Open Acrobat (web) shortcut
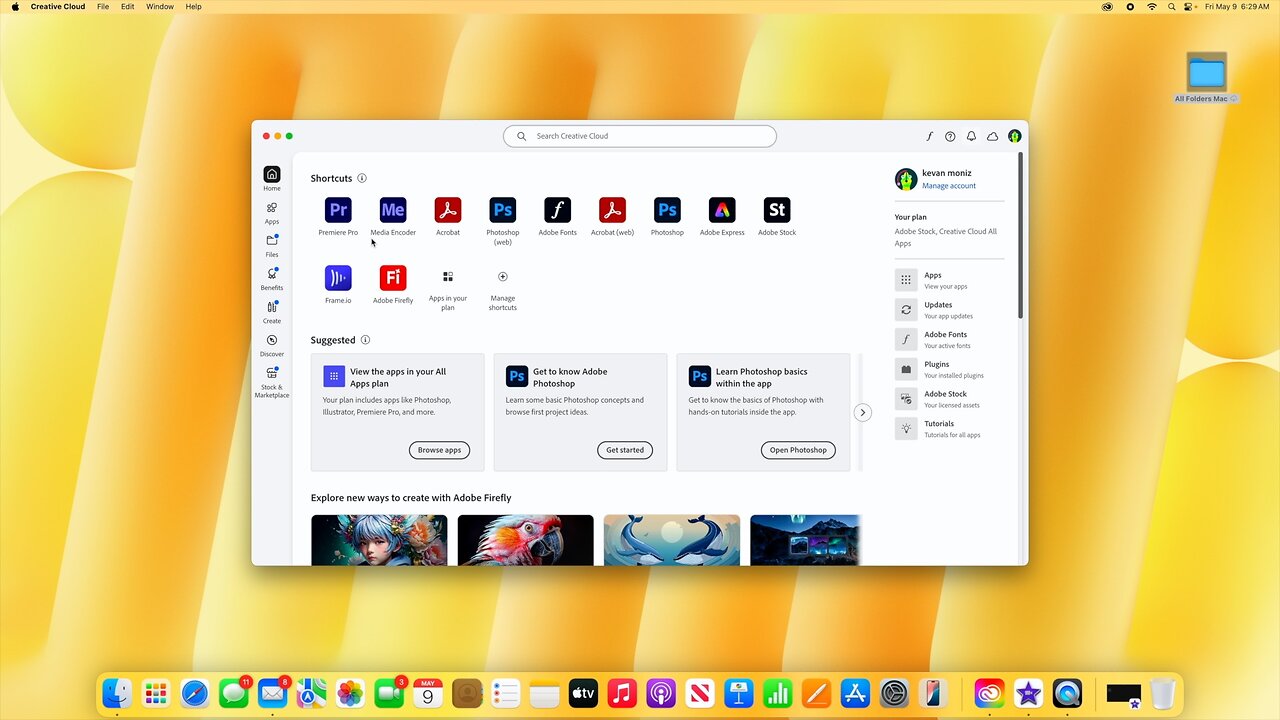This screenshot has width=1280, height=720. click(612, 210)
